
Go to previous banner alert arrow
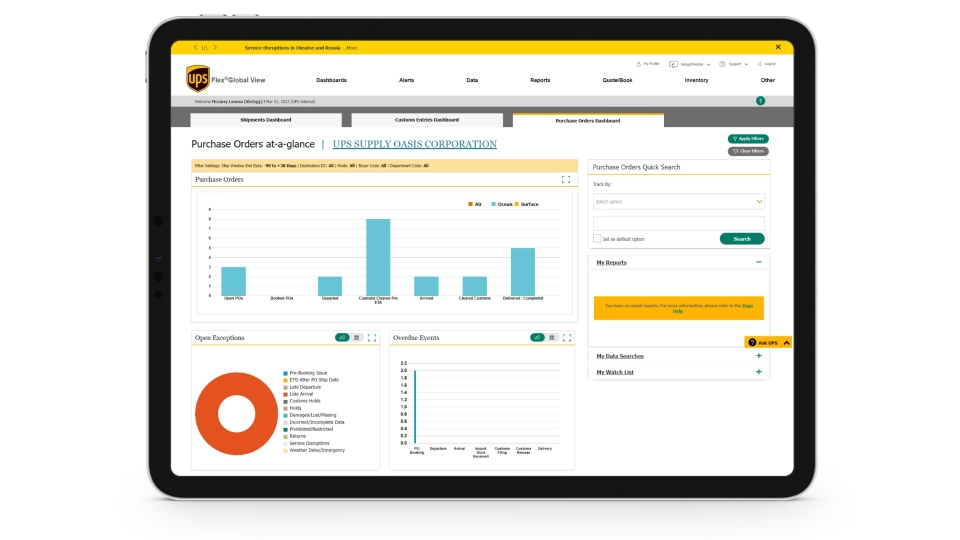195,47
